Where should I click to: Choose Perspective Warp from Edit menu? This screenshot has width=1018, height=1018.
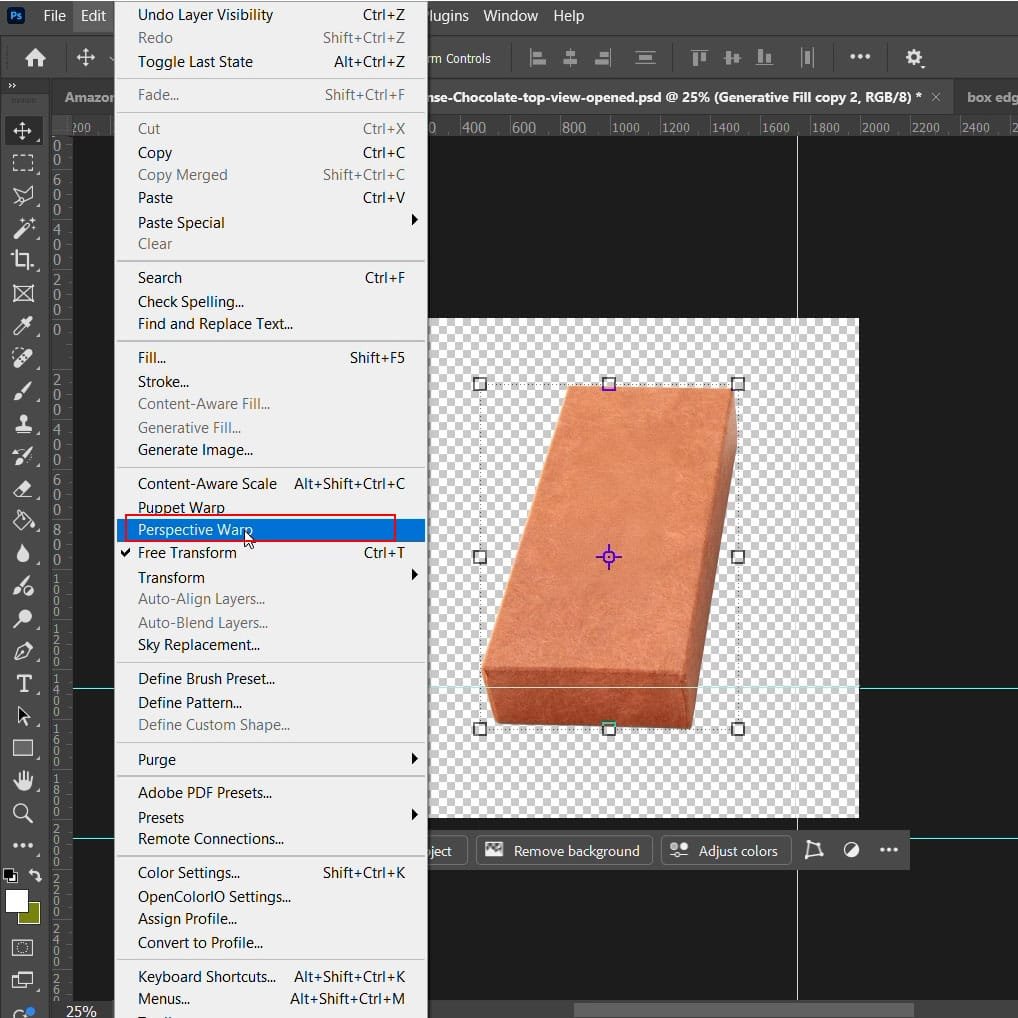pos(271,530)
